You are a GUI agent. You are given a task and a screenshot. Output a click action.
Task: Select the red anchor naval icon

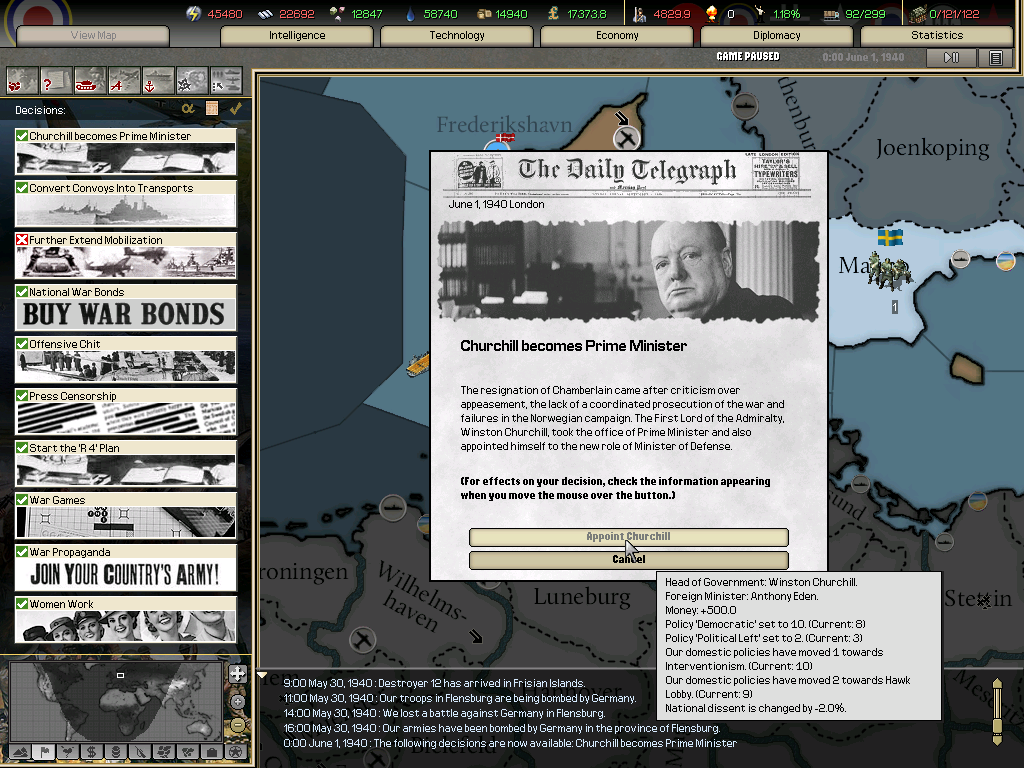tap(158, 81)
